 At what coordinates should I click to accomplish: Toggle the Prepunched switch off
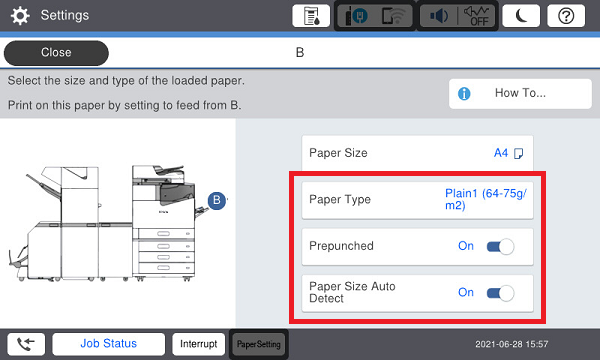coord(500,246)
